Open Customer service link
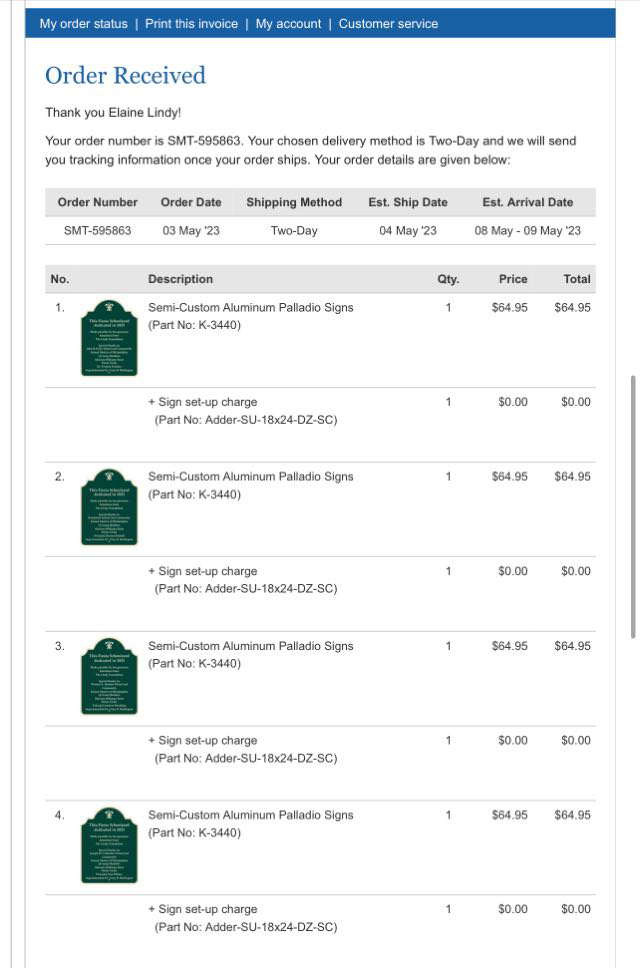 tap(388, 24)
